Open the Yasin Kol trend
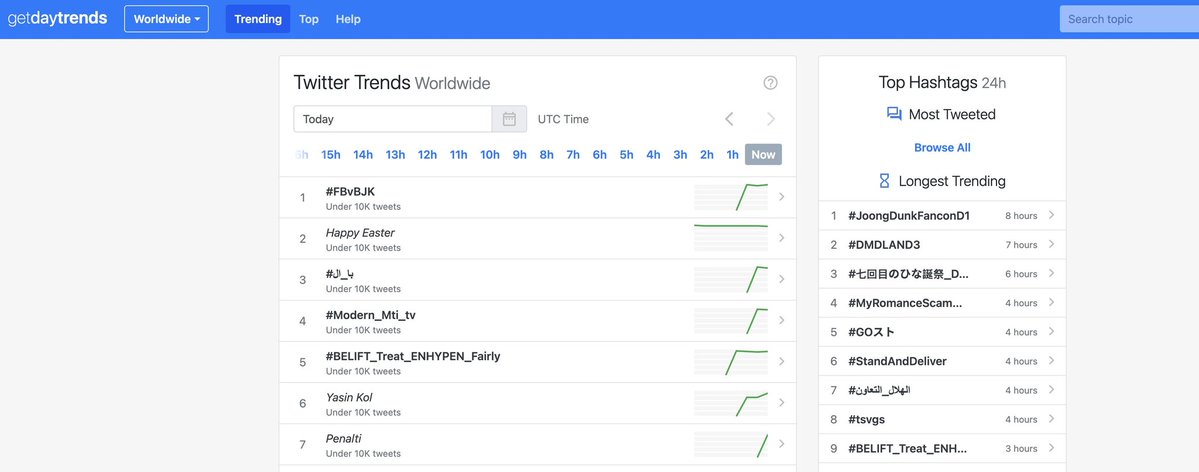1199x472 pixels. (x=349, y=398)
